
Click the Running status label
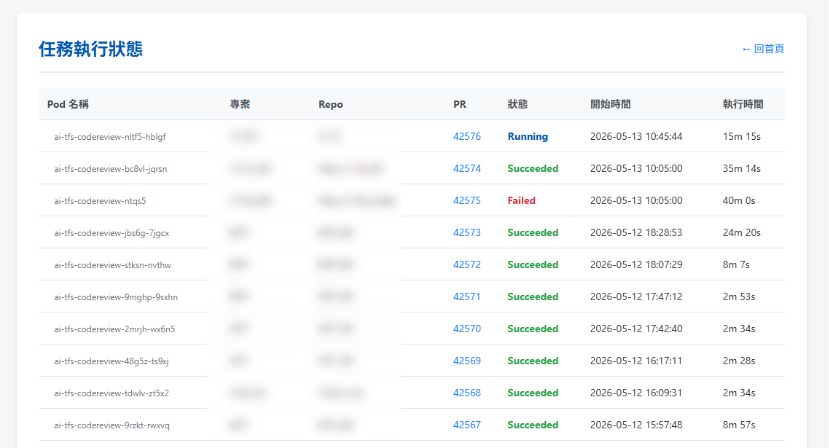pos(528,136)
